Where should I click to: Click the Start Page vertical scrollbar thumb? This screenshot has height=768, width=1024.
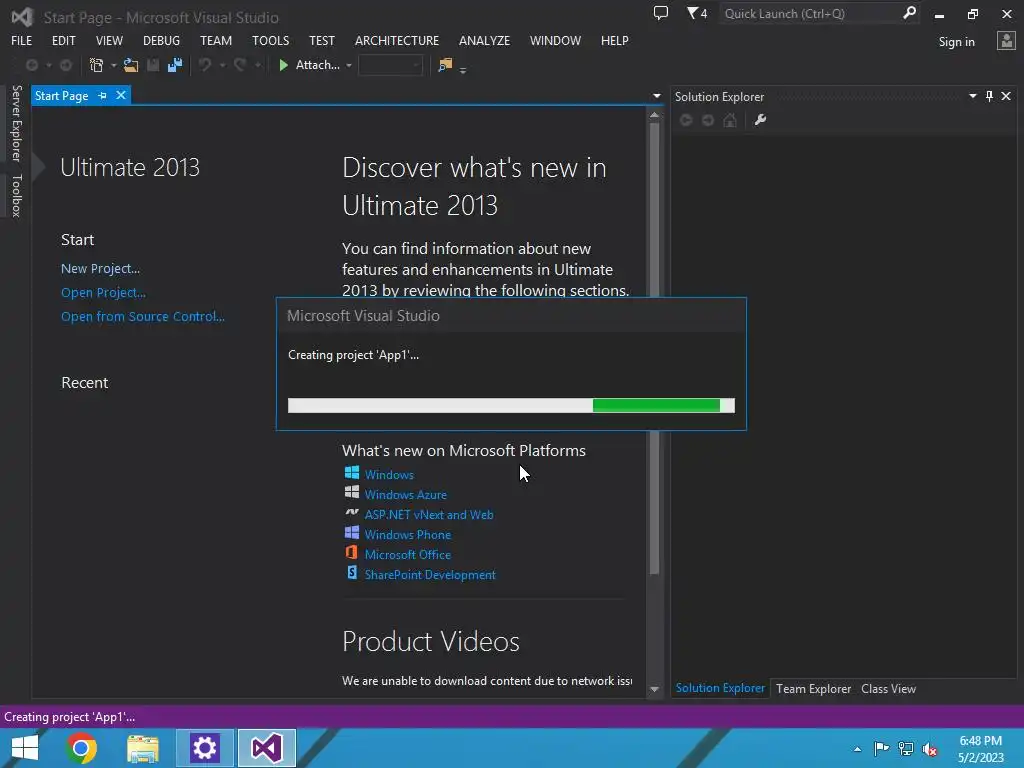pyautogui.click(x=654, y=349)
